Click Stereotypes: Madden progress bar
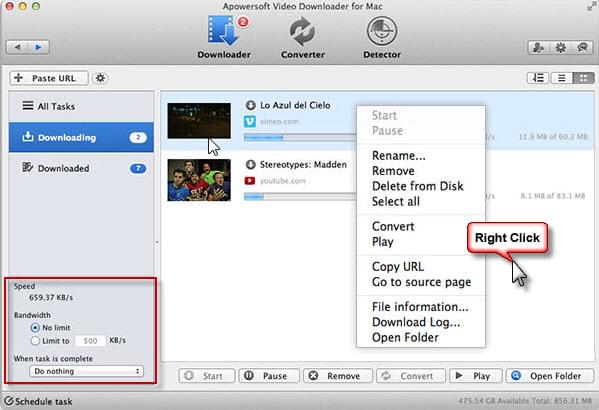This screenshot has height=410, width=599. [300, 196]
